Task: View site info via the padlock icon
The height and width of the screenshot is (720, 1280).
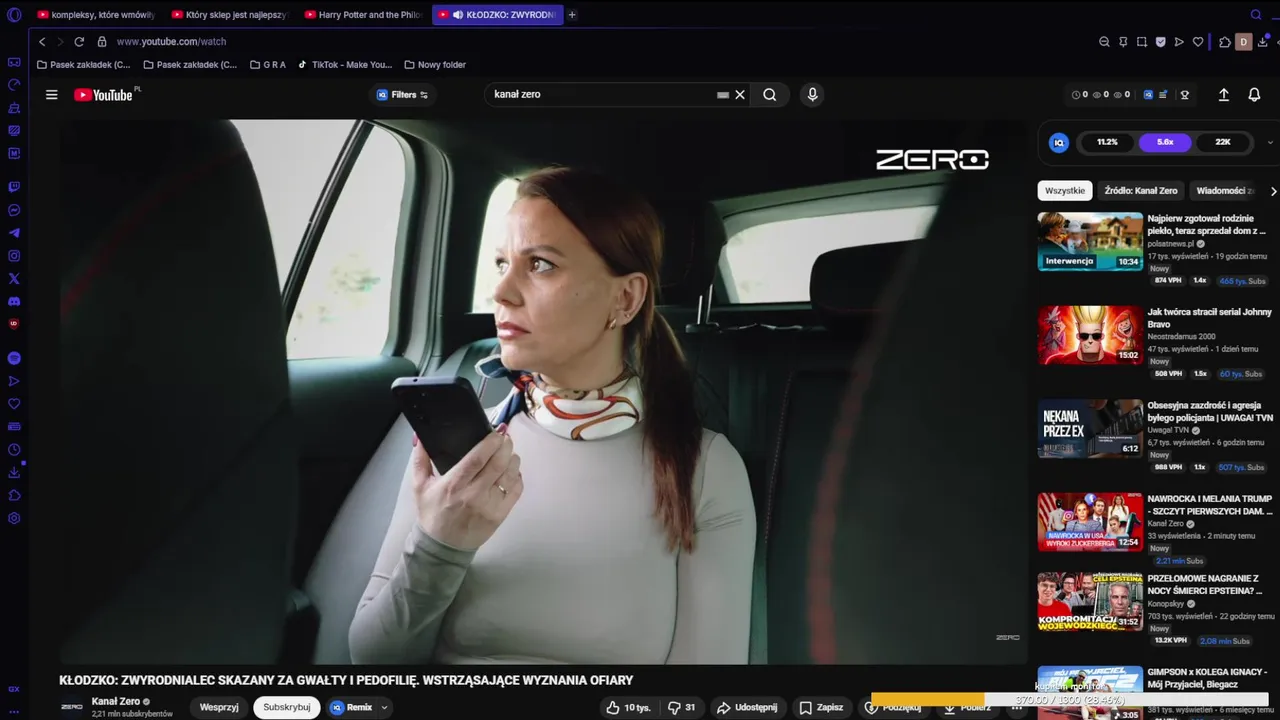Action: pyautogui.click(x=102, y=42)
